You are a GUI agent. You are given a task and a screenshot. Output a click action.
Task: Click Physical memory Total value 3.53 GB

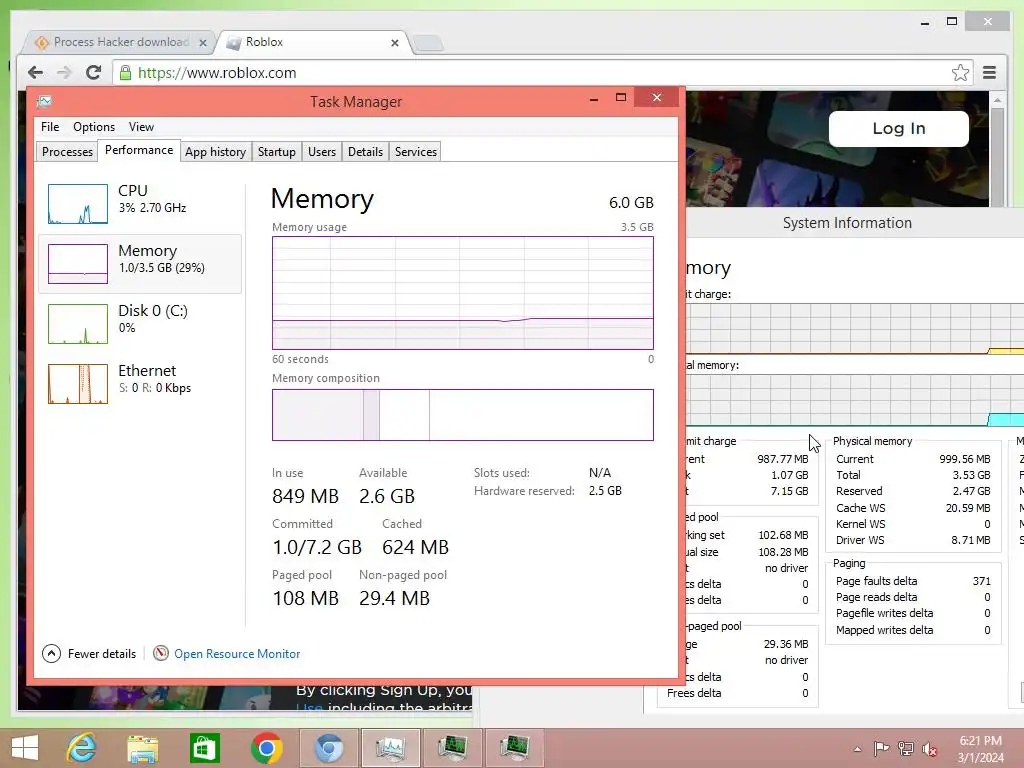tap(971, 475)
